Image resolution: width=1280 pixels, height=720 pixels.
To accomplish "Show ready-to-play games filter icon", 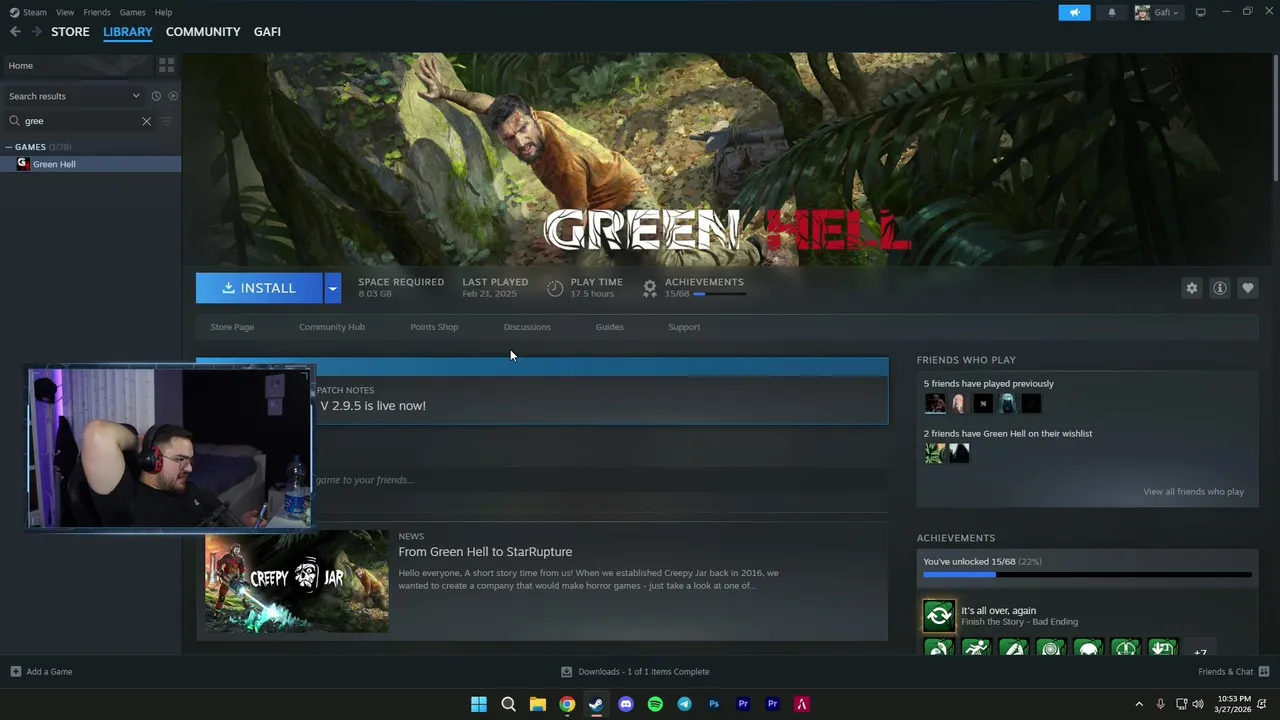I will tap(173, 96).
